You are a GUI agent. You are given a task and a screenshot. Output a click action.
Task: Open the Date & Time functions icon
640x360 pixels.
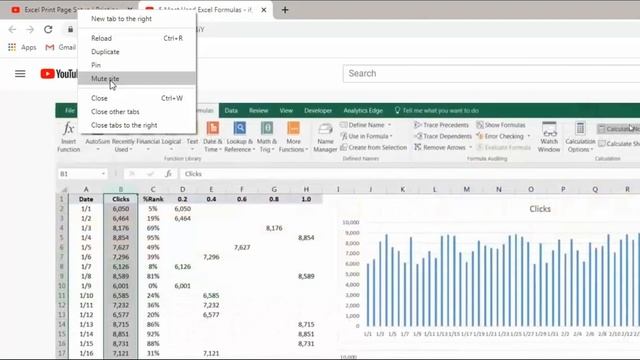click(x=213, y=128)
